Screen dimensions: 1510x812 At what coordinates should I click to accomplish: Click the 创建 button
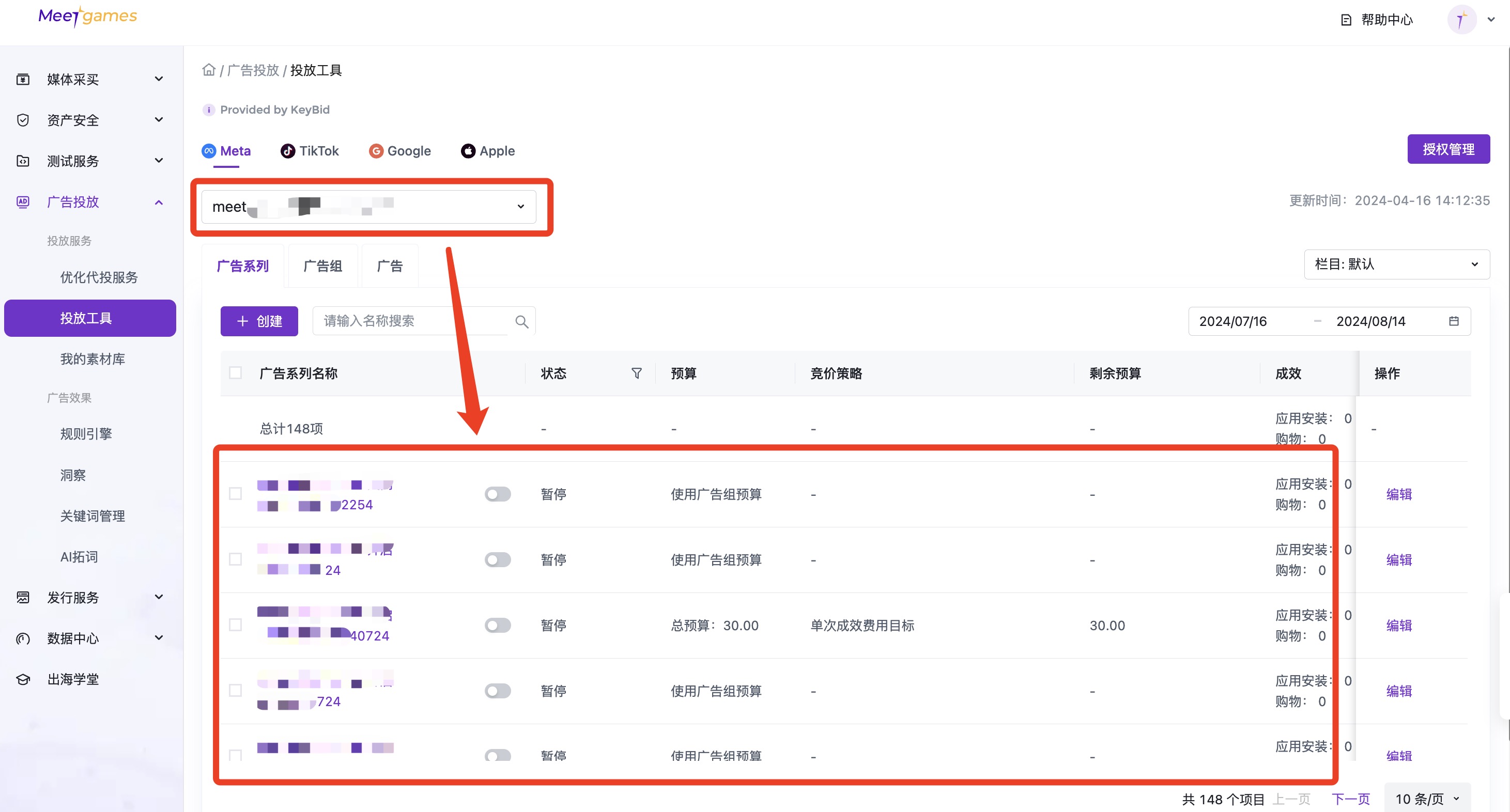point(259,322)
